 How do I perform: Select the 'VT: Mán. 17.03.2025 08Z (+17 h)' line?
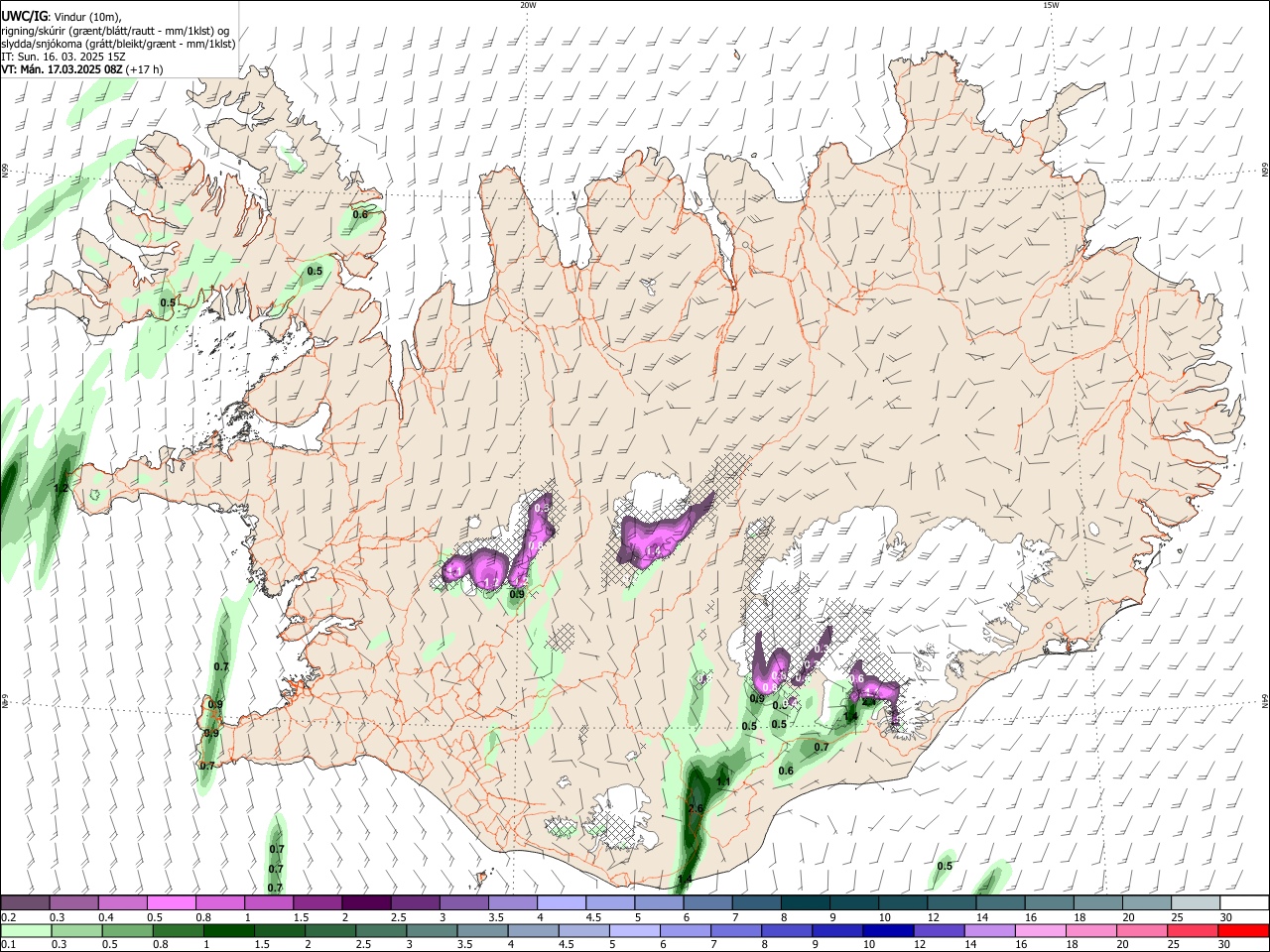click(x=82, y=69)
